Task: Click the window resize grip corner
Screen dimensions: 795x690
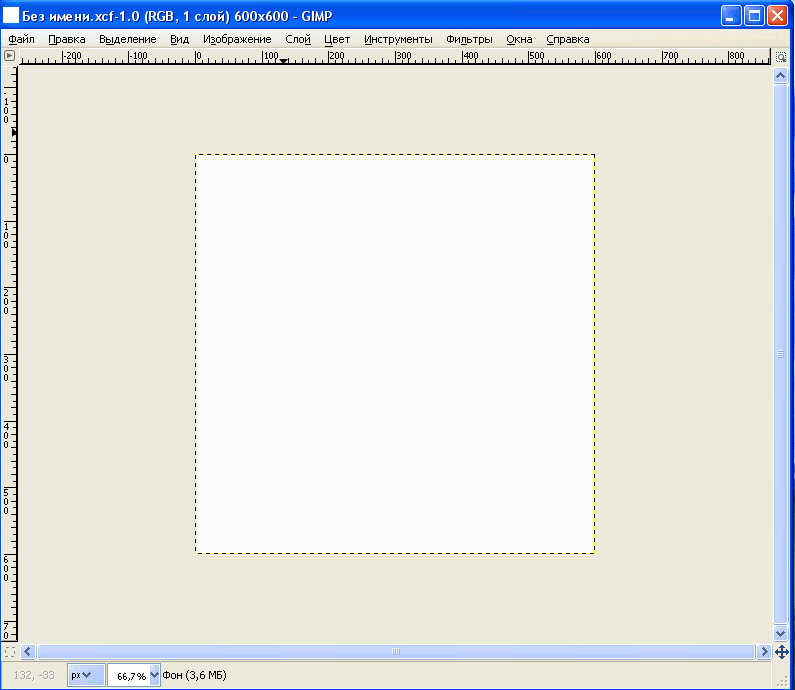Action: pos(781,680)
